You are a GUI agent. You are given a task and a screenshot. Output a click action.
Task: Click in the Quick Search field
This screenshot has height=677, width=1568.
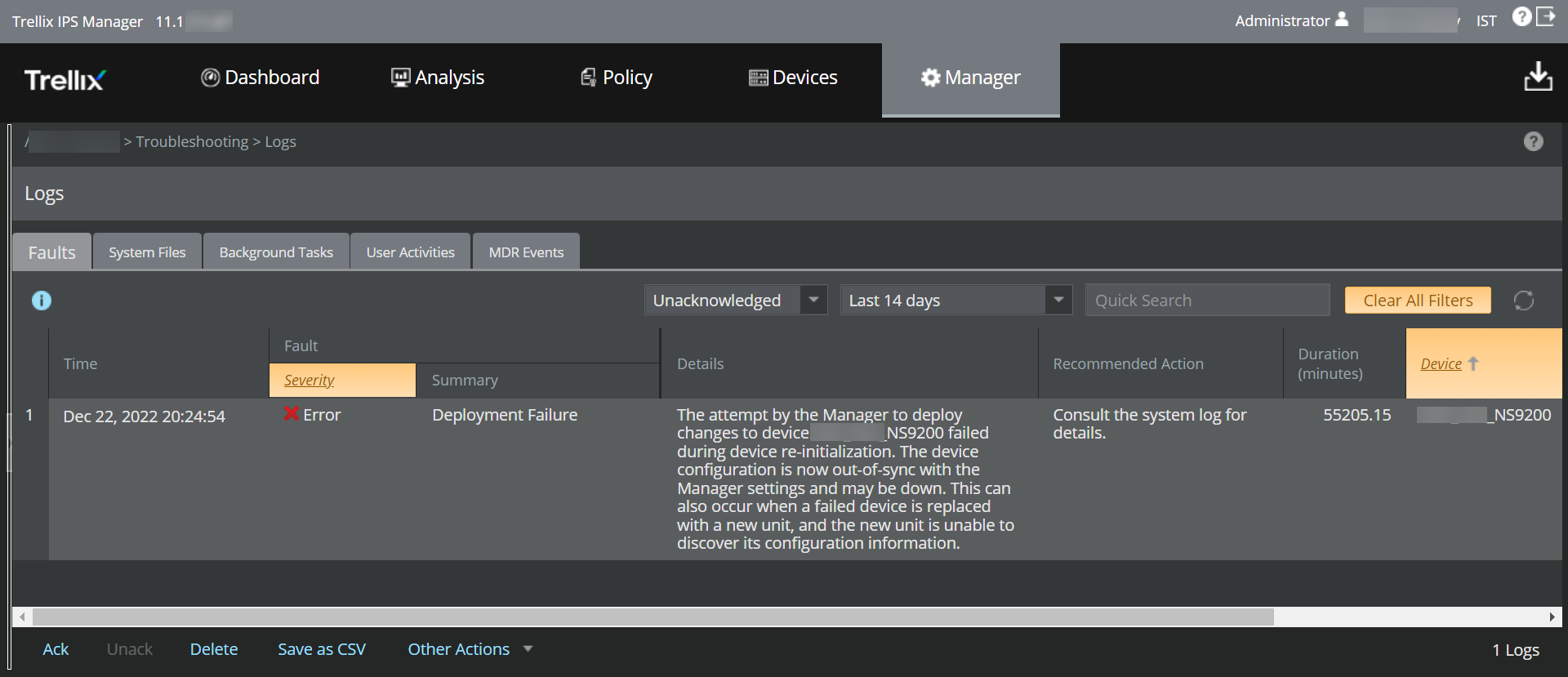(x=1208, y=300)
